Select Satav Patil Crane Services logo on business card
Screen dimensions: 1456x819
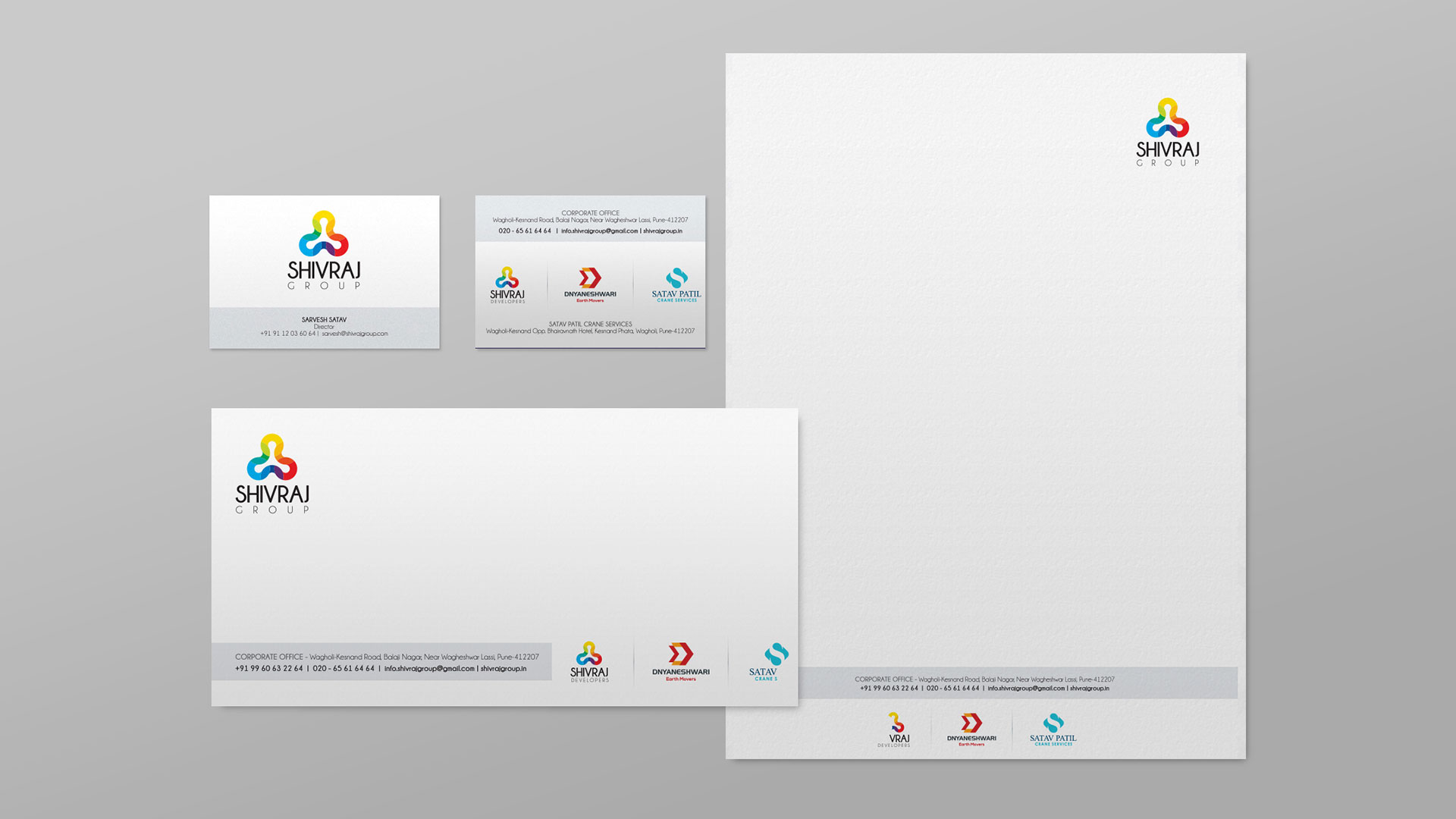coord(676,285)
